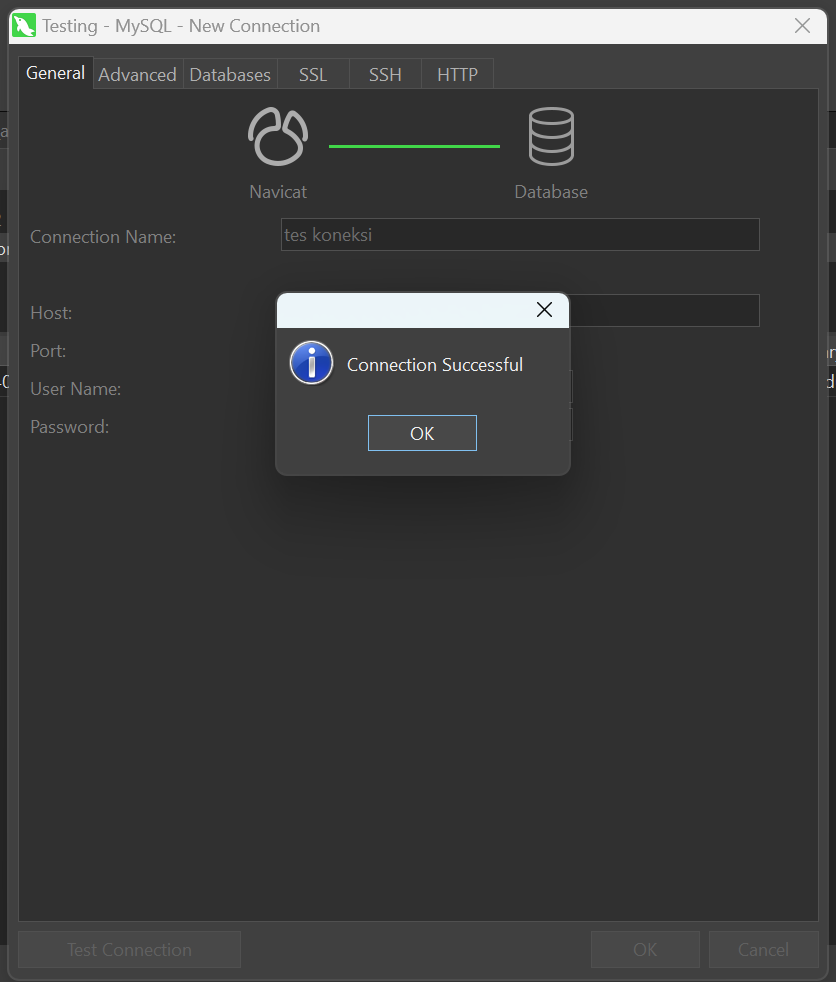836x982 pixels.
Task: Click the Host input field
Action: (664, 310)
